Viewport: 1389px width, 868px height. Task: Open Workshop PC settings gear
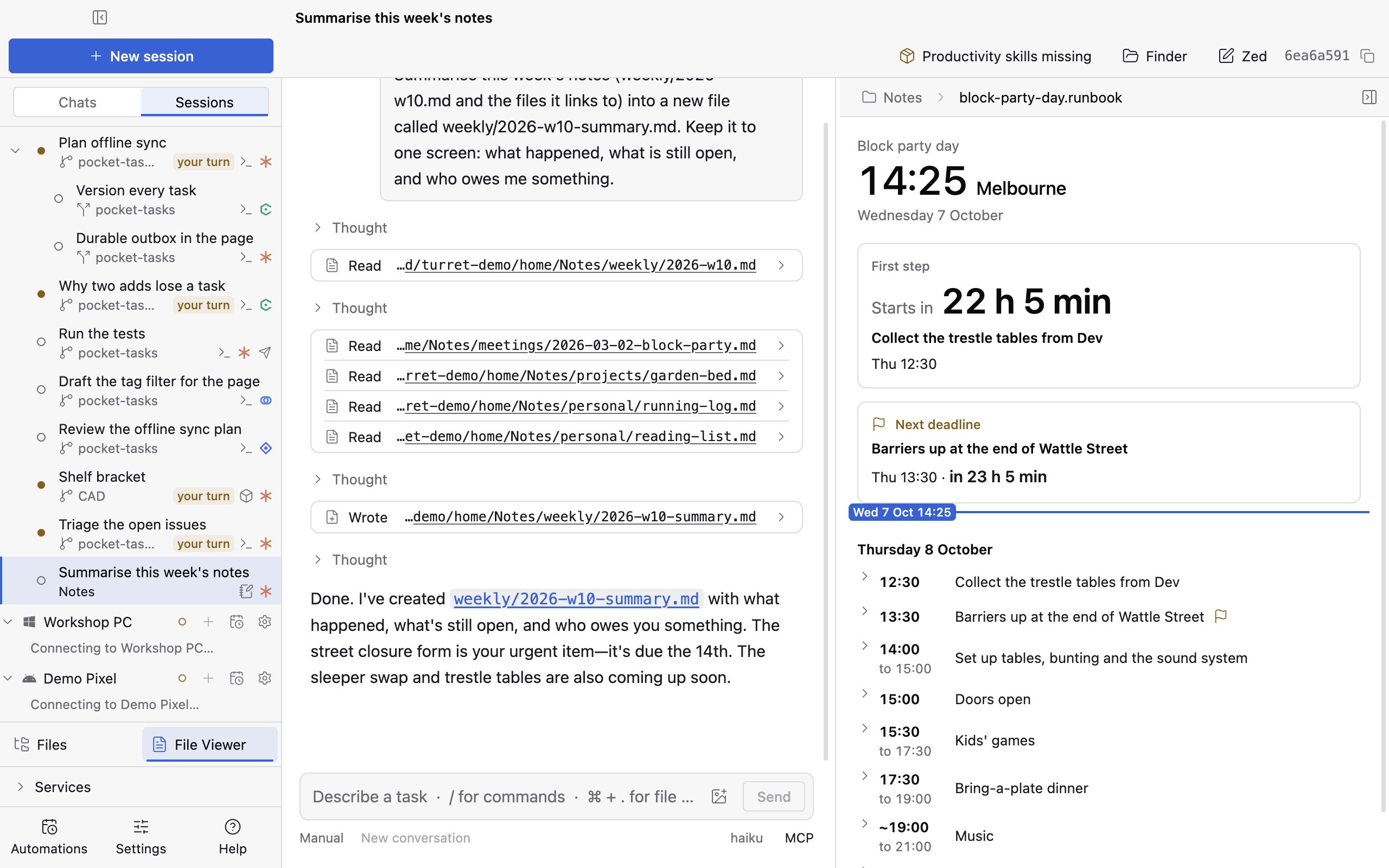pos(265,622)
